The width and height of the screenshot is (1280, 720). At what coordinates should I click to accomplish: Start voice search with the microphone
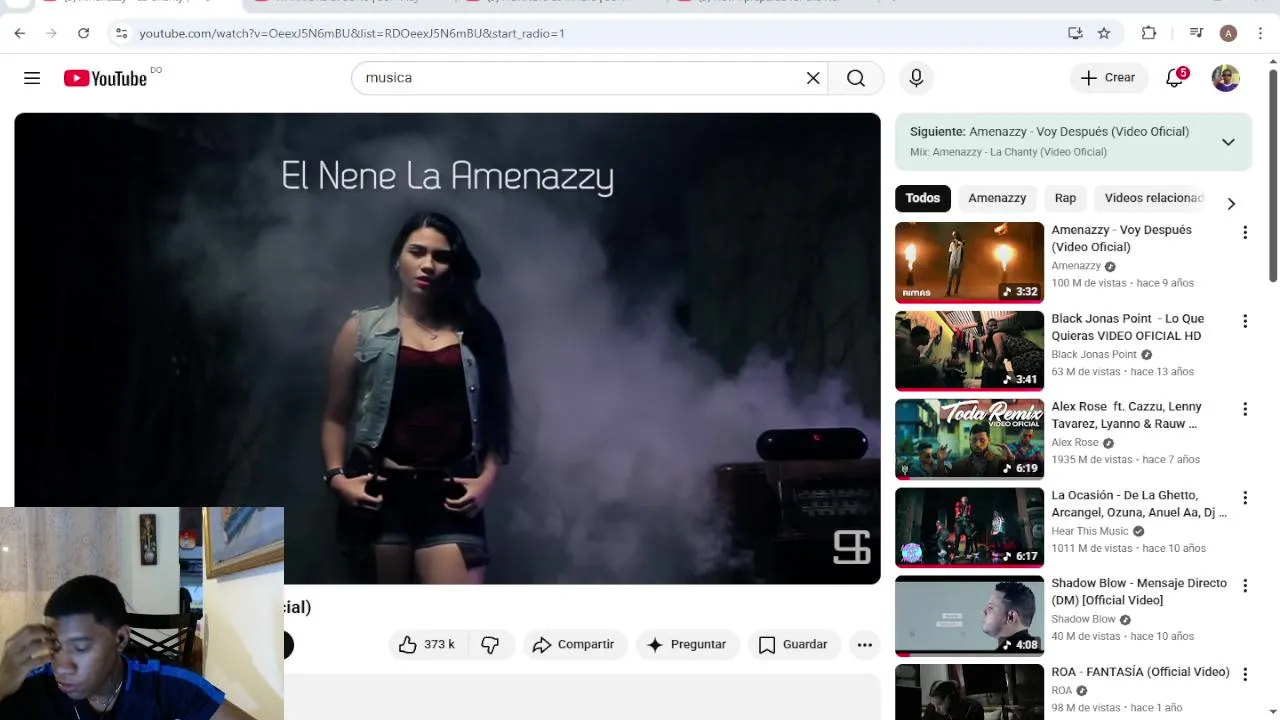[x=916, y=78]
